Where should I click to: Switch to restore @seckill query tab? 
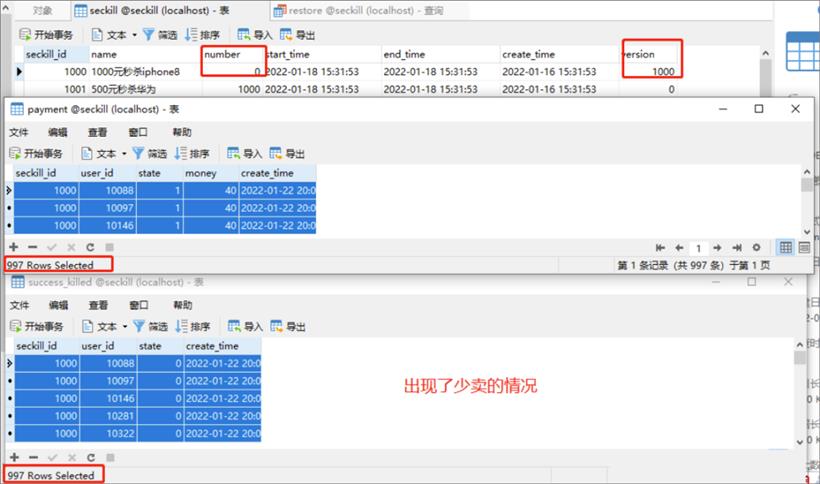click(358, 10)
